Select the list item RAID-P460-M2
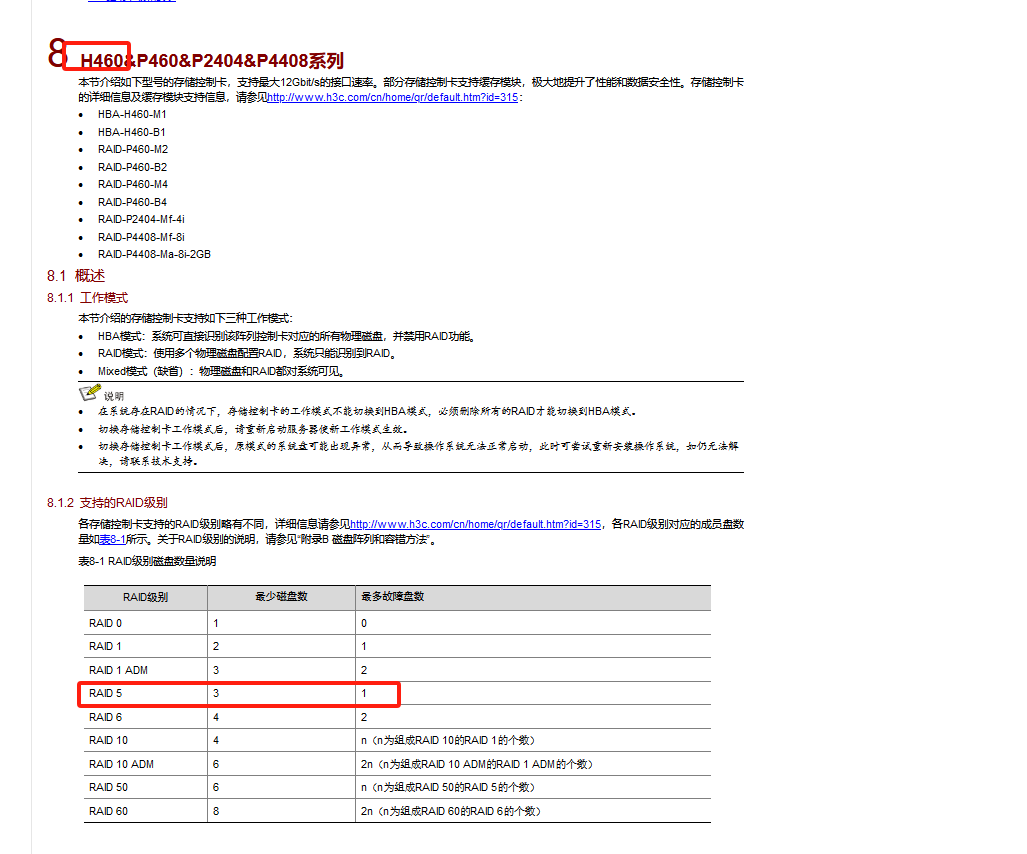 point(133,149)
